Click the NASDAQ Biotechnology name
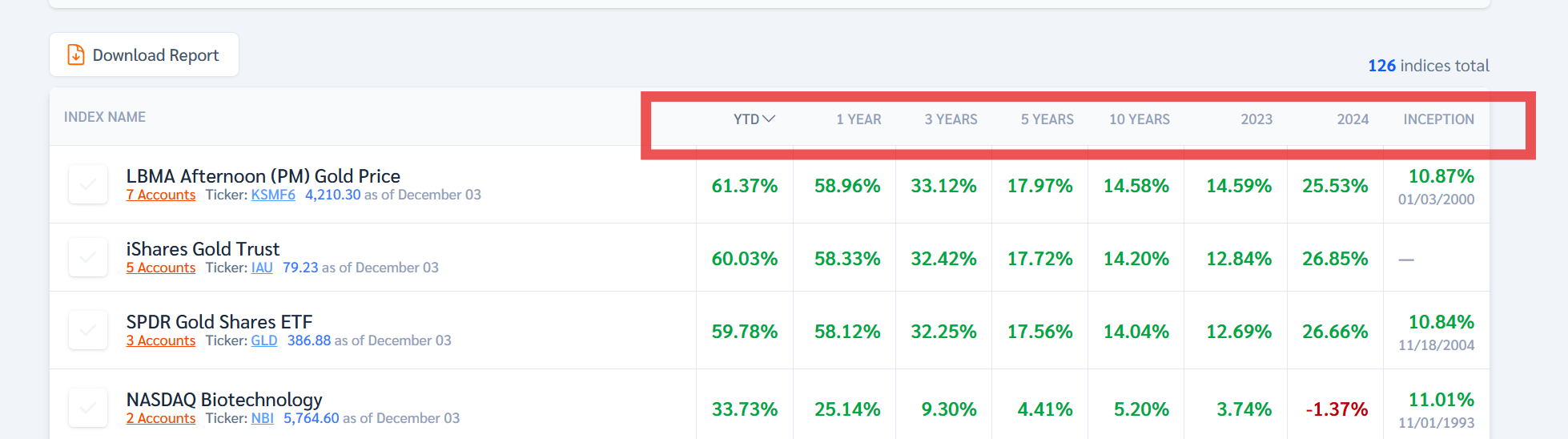Image resolution: width=1568 pixels, height=439 pixels. 224,399
